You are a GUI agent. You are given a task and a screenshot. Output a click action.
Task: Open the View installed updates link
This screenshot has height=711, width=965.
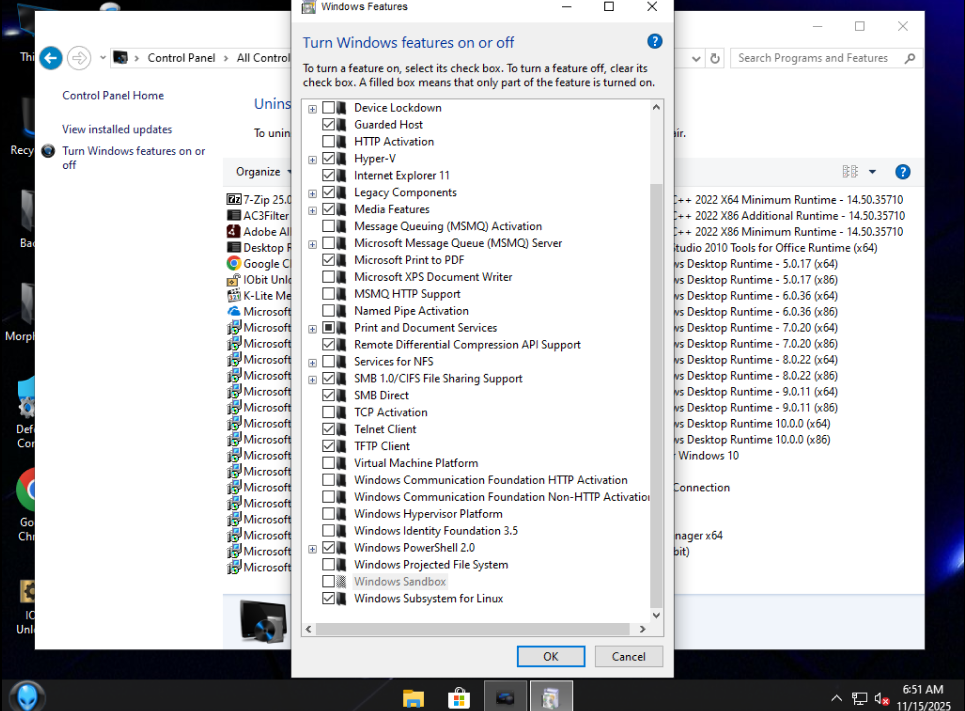117,129
